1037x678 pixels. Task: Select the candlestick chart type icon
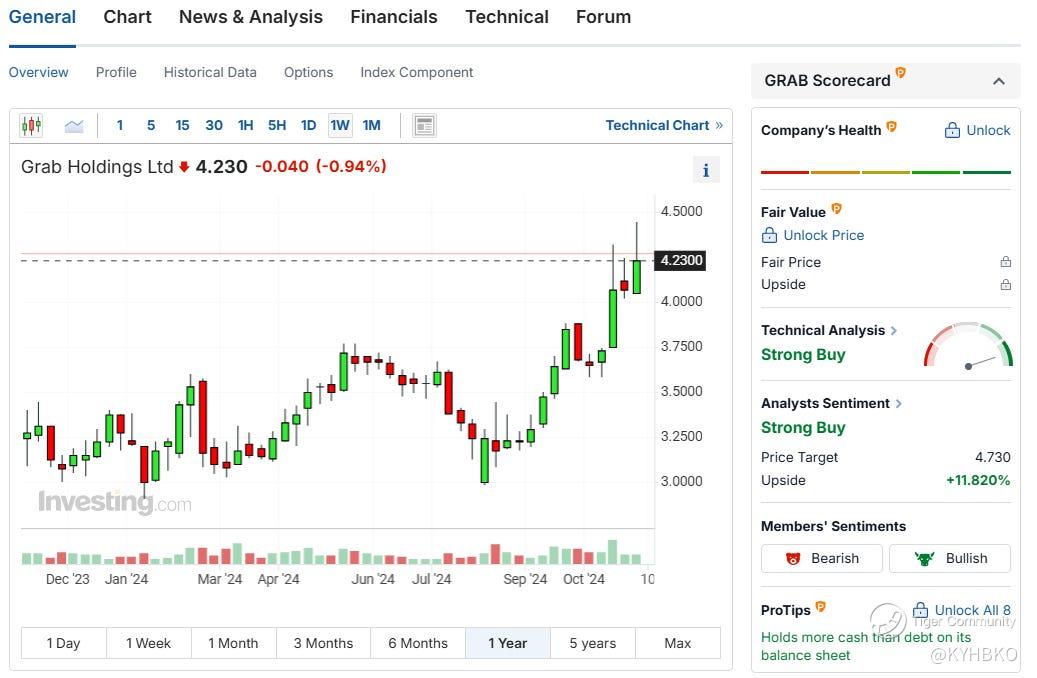click(31, 125)
